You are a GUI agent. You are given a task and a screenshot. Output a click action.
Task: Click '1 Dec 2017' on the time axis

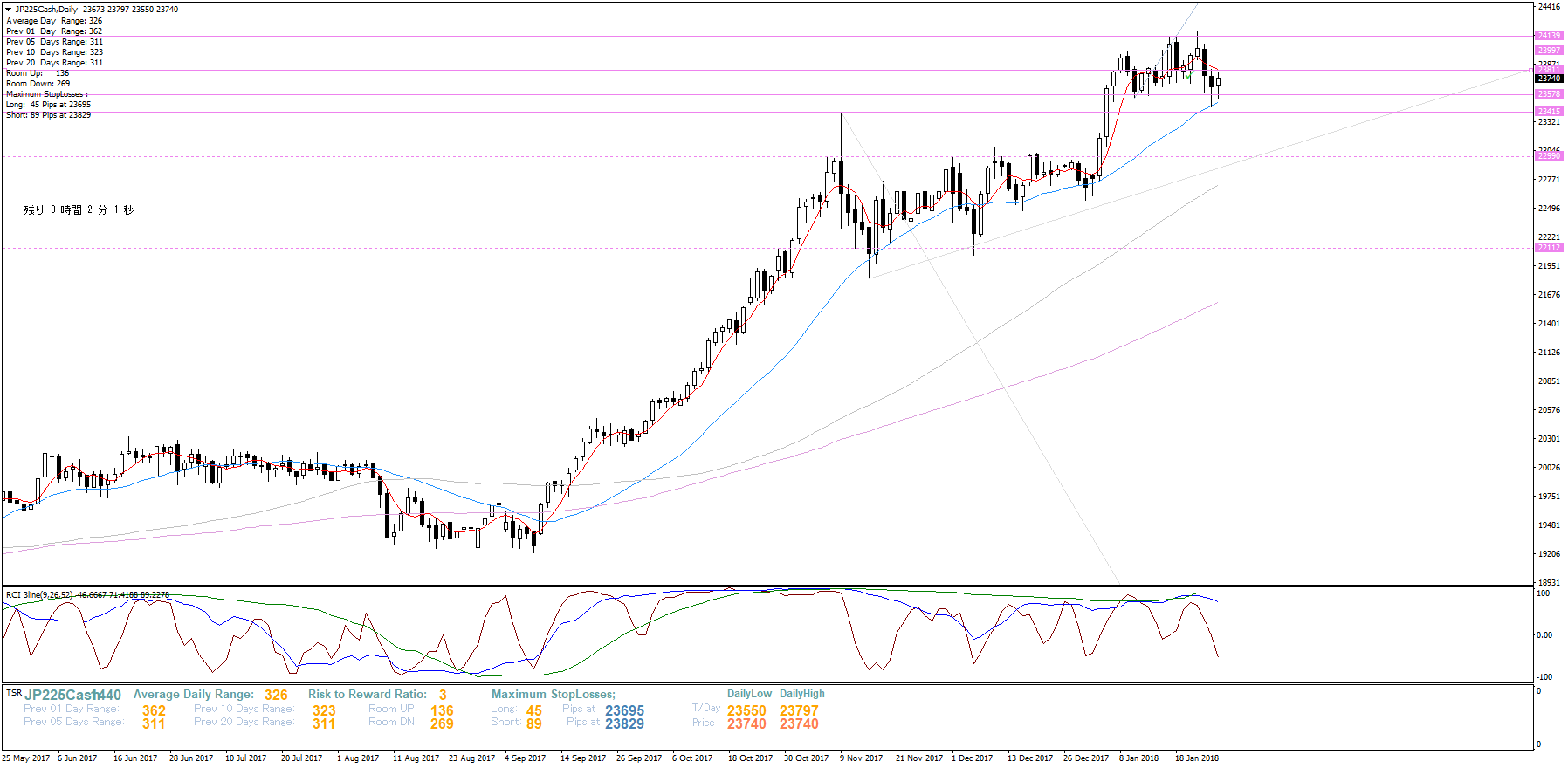(972, 758)
